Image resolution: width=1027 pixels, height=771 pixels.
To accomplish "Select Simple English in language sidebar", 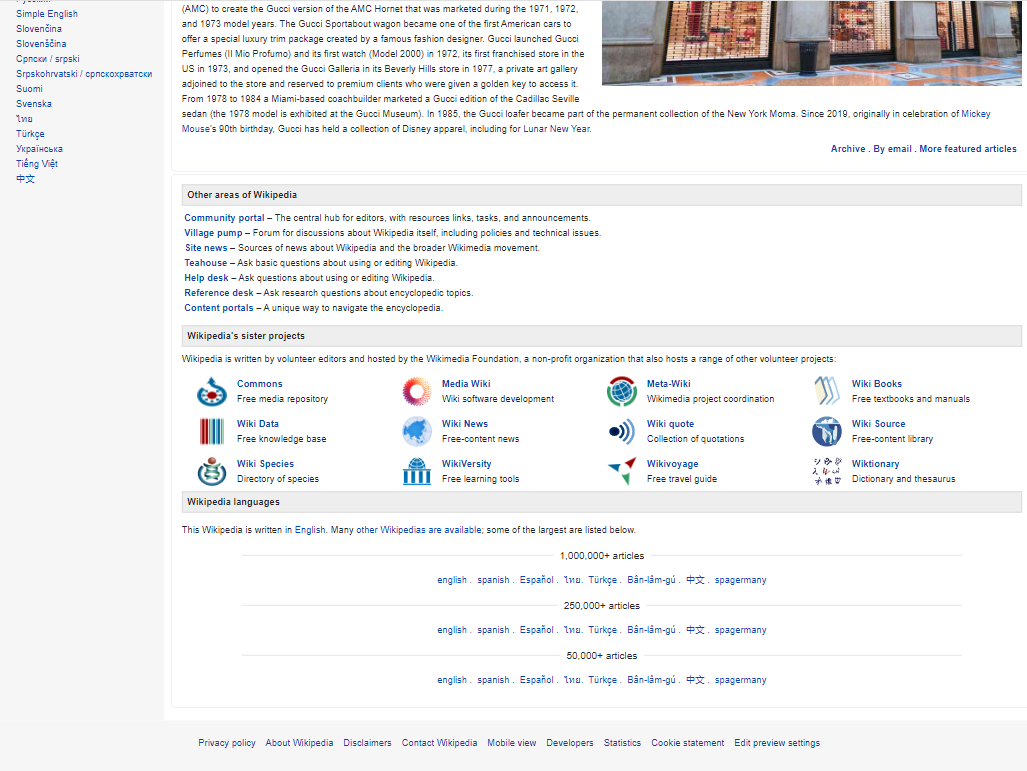I will pyautogui.click(x=47, y=14).
